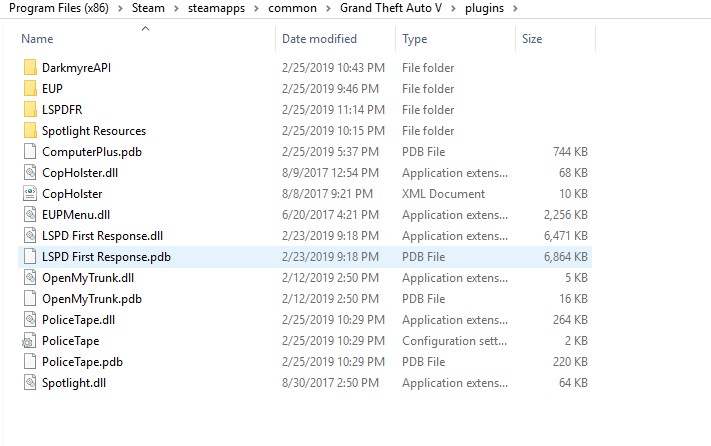Select the Spotlight Resources folder icon
The width and height of the screenshot is (711, 446).
tap(30, 131)
